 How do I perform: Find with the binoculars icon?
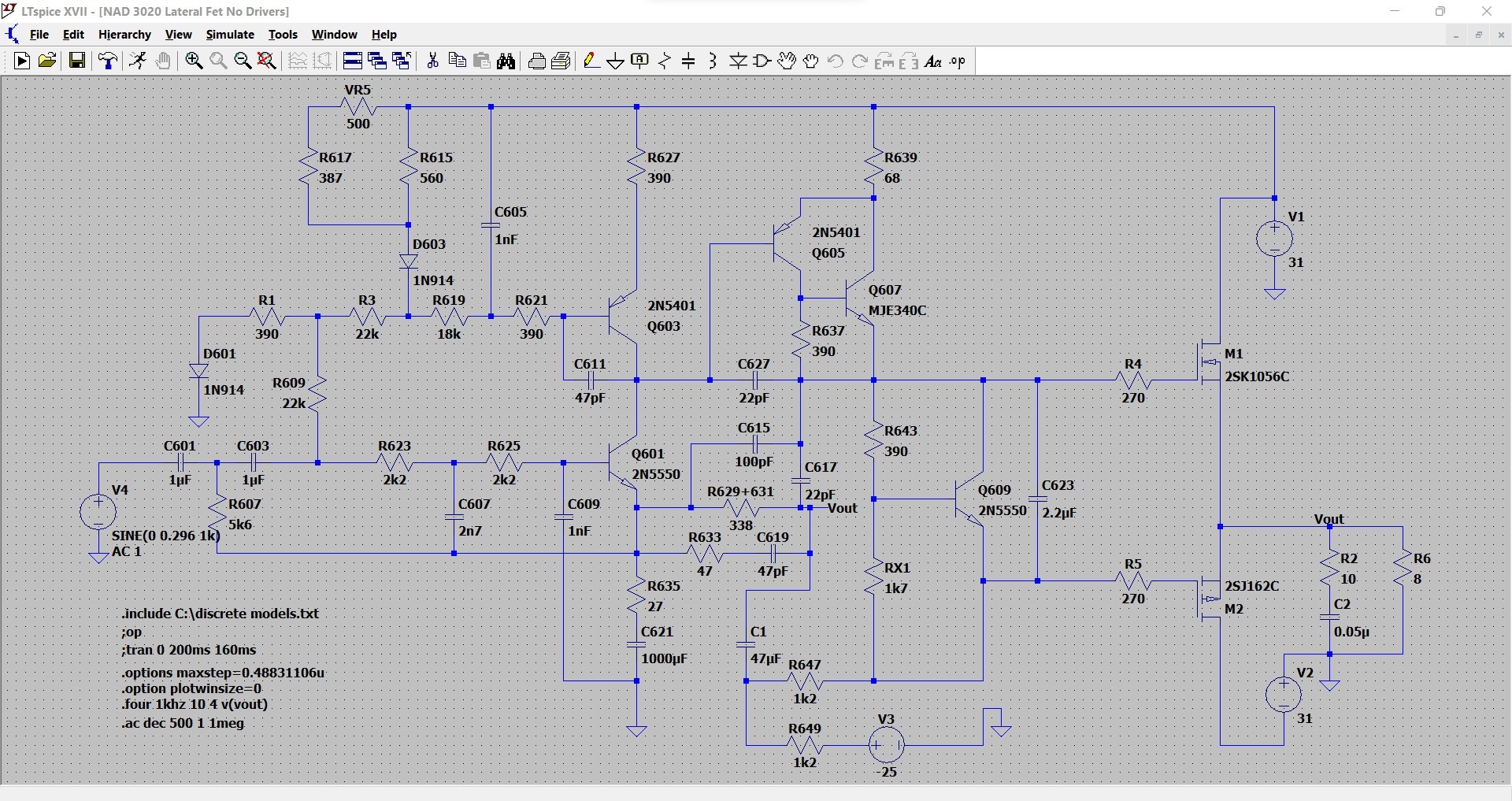click(506, 61)
